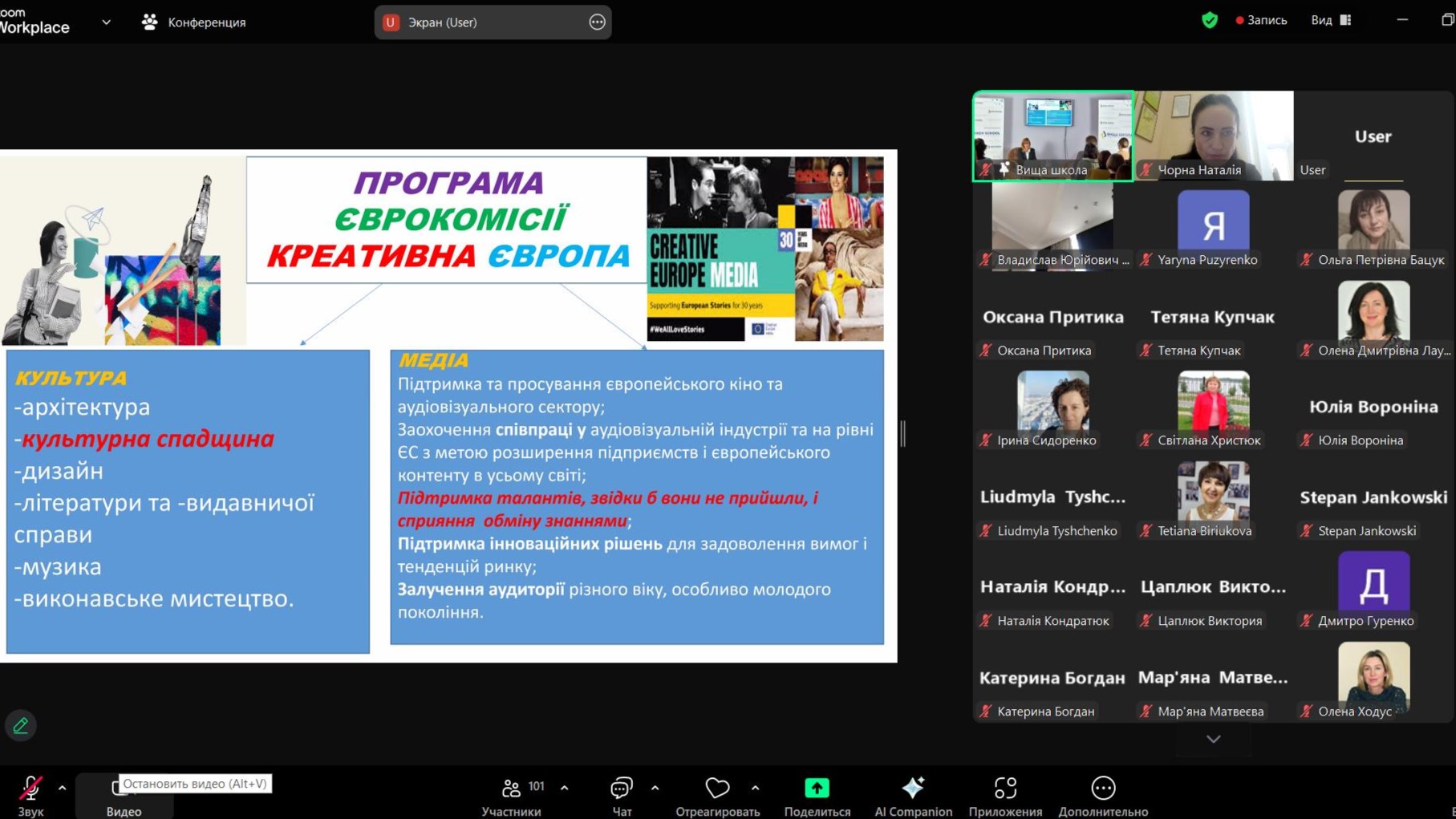Screen dimensions: 1456x819
Task: Expand audio settings arrow next to microphone
Action: [62, 789]
